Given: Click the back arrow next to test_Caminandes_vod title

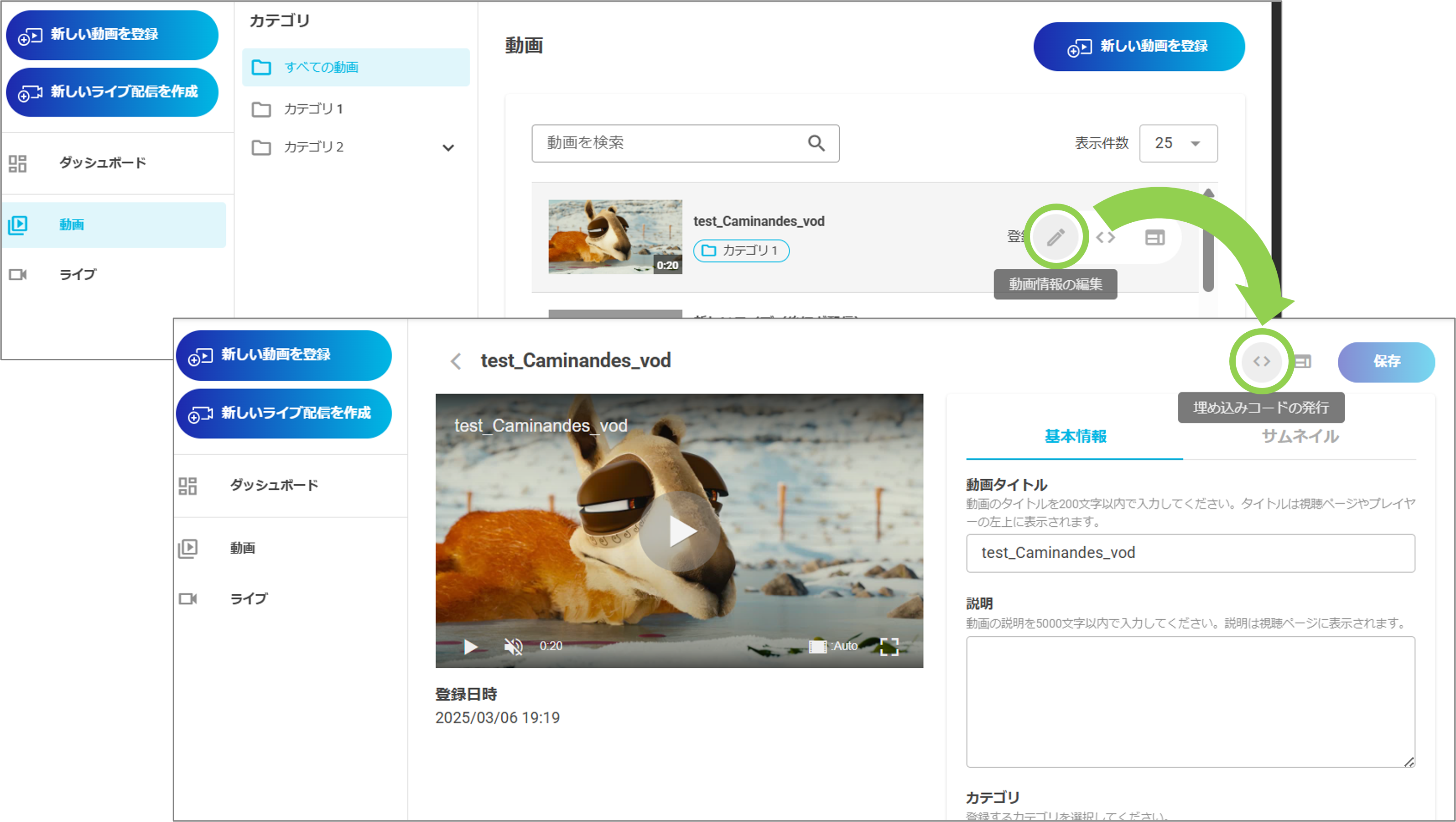Looking at the screenshot, I should coord(456,361).
